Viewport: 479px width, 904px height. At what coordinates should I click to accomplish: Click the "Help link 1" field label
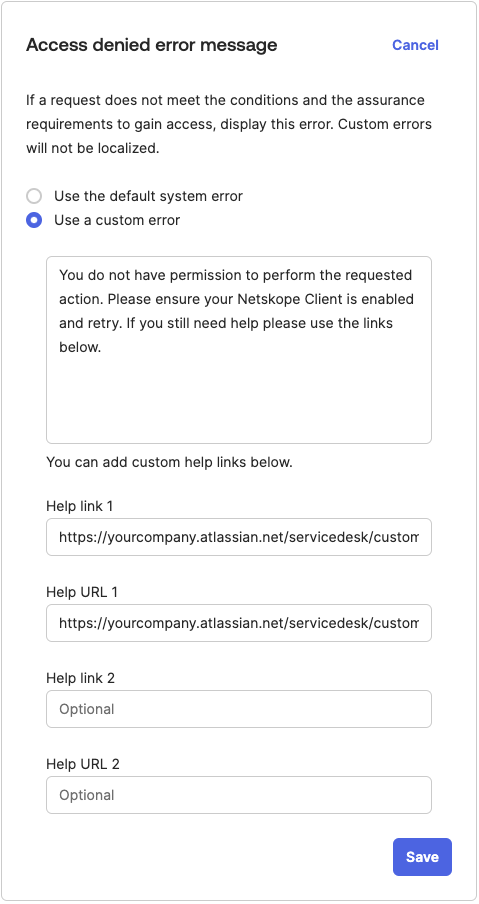tap(80, 506)
